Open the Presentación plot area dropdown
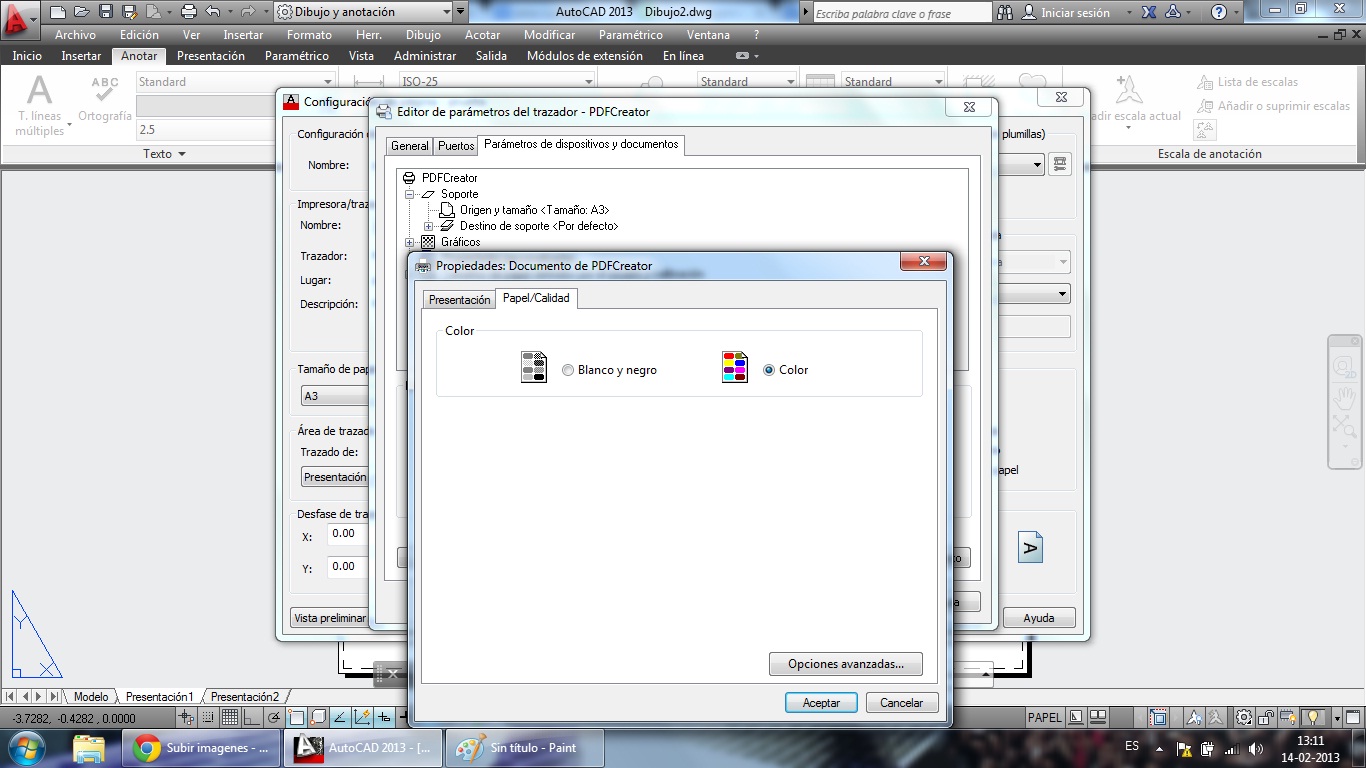The image size is (1366, 768). 334,477
